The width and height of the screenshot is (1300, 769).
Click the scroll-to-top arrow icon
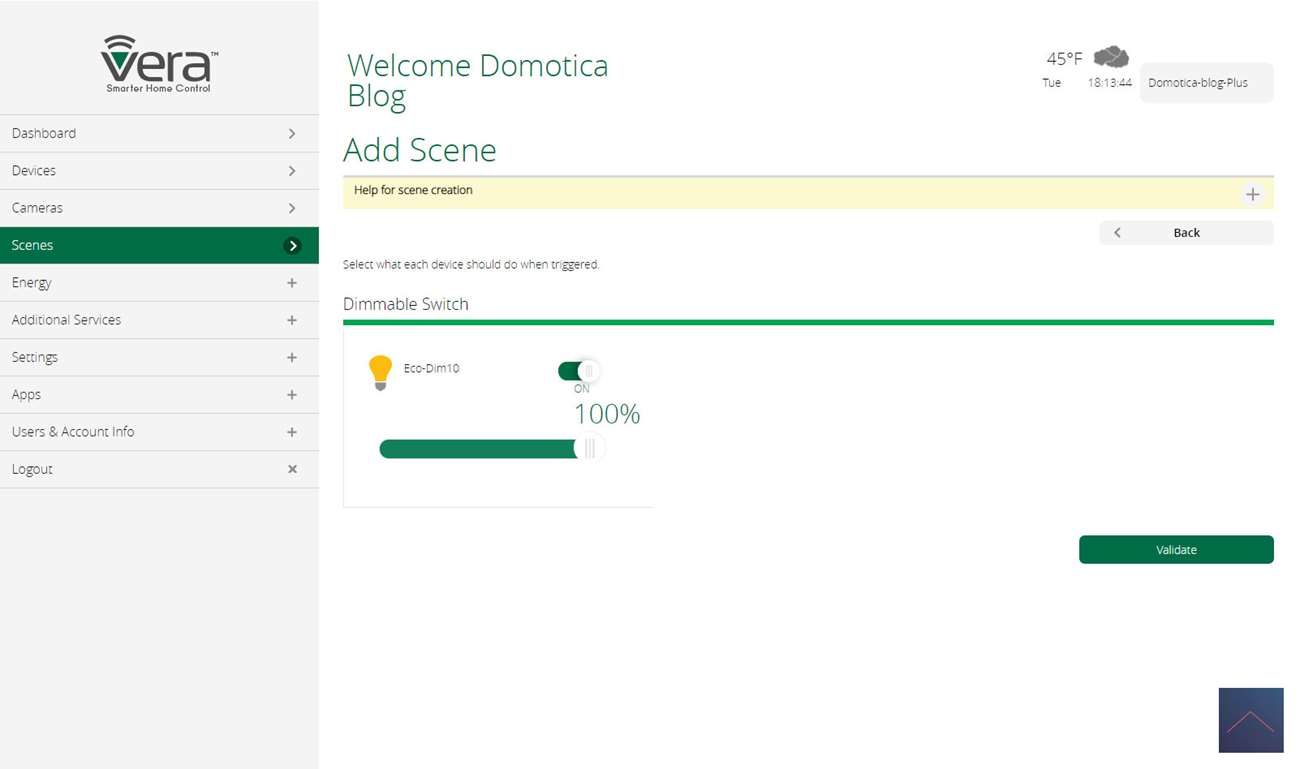pos(1250,720)
